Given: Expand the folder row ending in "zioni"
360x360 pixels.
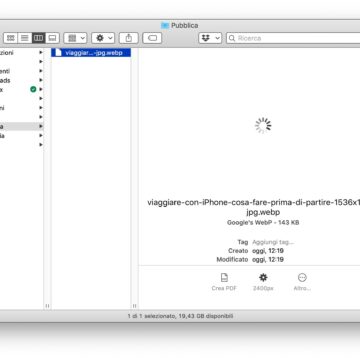Looking at the screenshot, I should pos(41,52).
